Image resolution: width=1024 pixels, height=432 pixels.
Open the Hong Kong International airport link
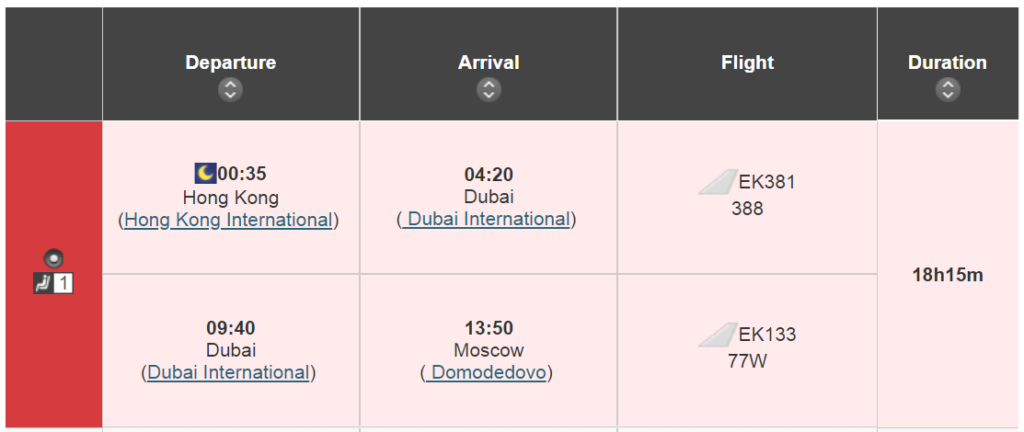pyautogui.click(x=229, y=220)
